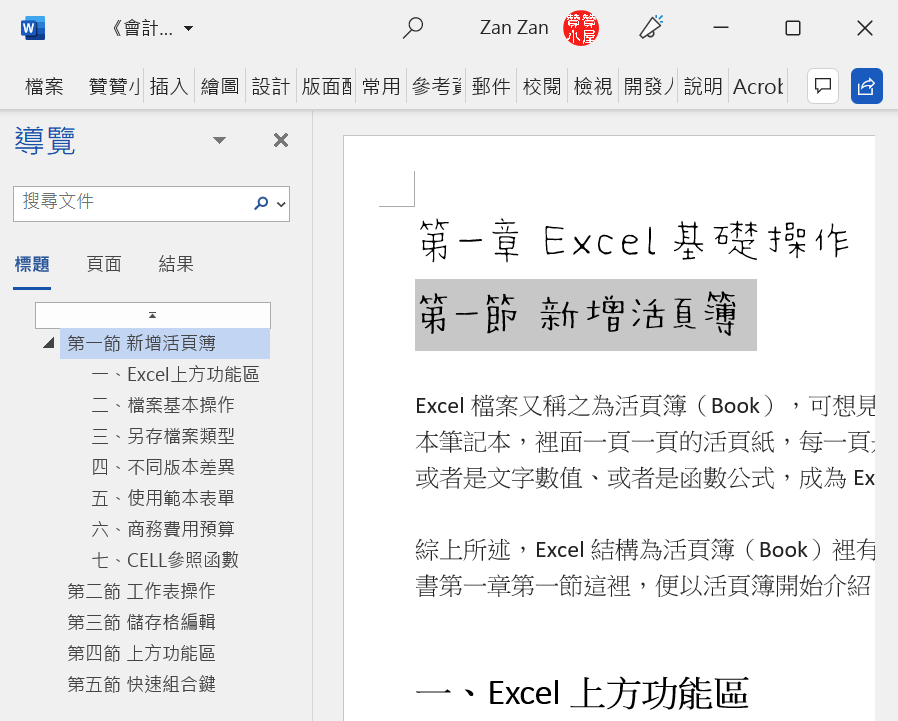Screen dimensions: 898x721
Task: Go to heading 二、檔案基本操作
Action: pyautogui.click(x=163, y=405)
